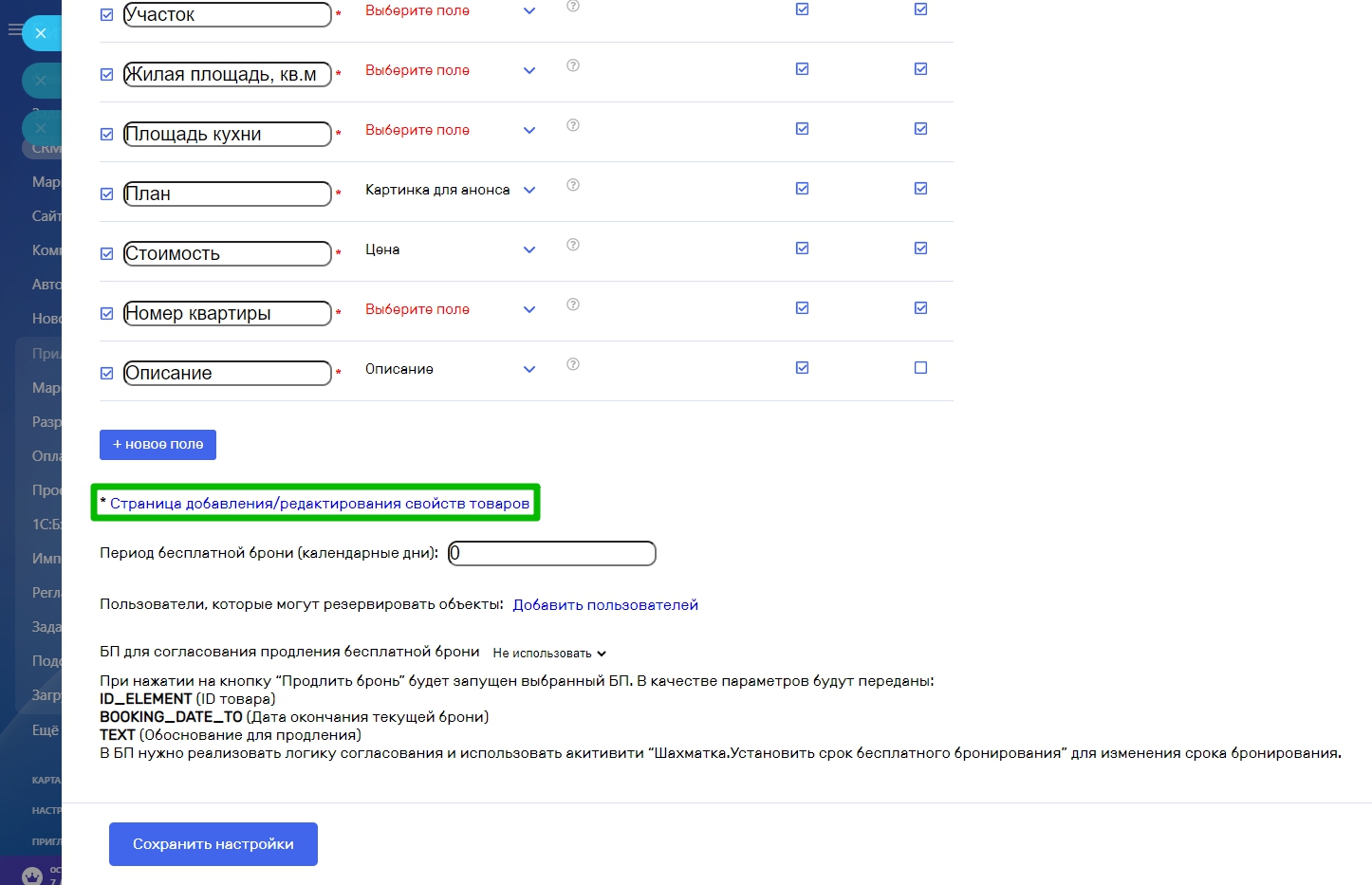Uncheck the rightmost checkbox in the Стоимость row
The width and height of the screenshot is (1372, 885).
click(x=920, y=249)
